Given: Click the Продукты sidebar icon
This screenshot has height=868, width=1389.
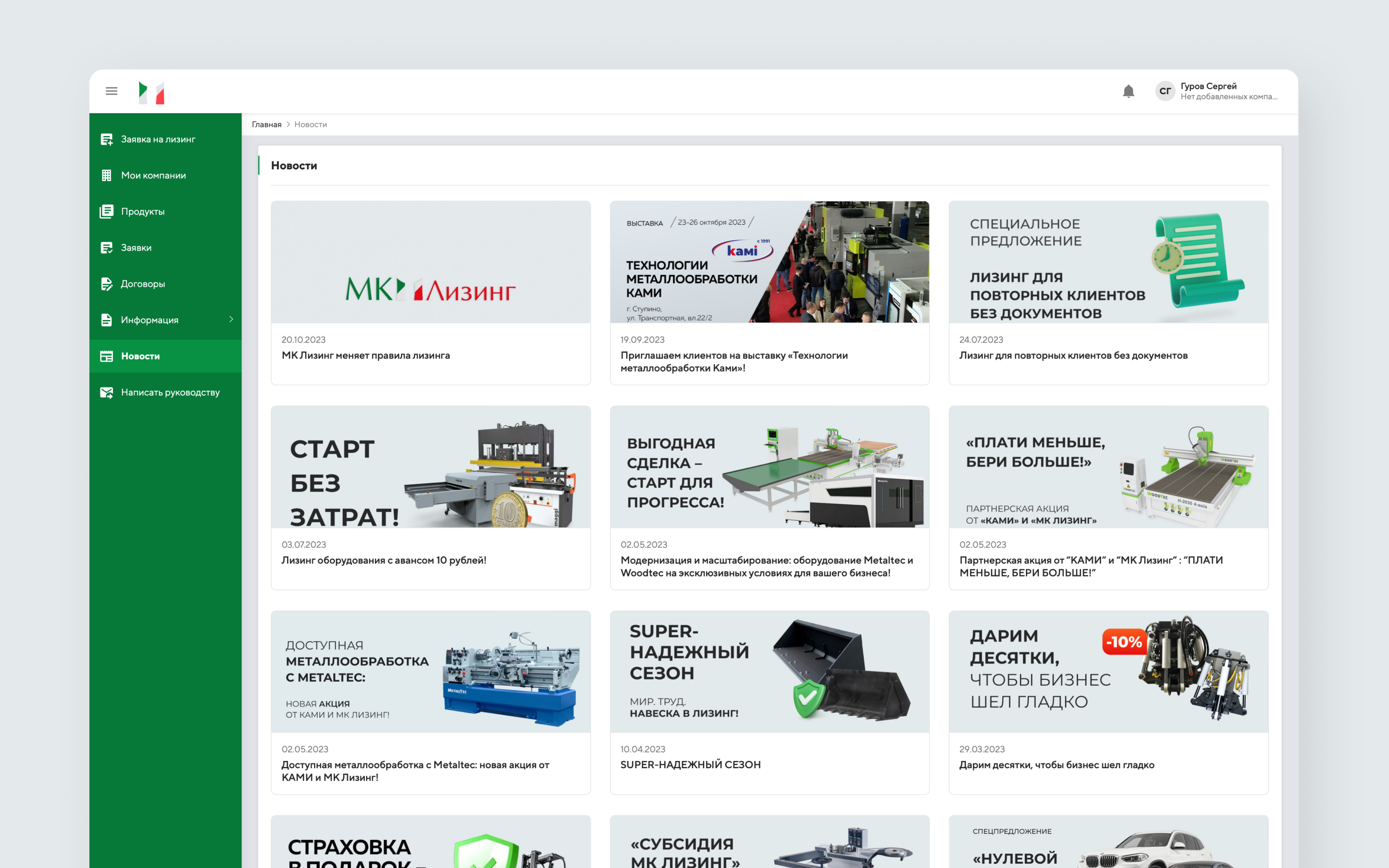Looking at the screenshot, I should click(107, 212).
